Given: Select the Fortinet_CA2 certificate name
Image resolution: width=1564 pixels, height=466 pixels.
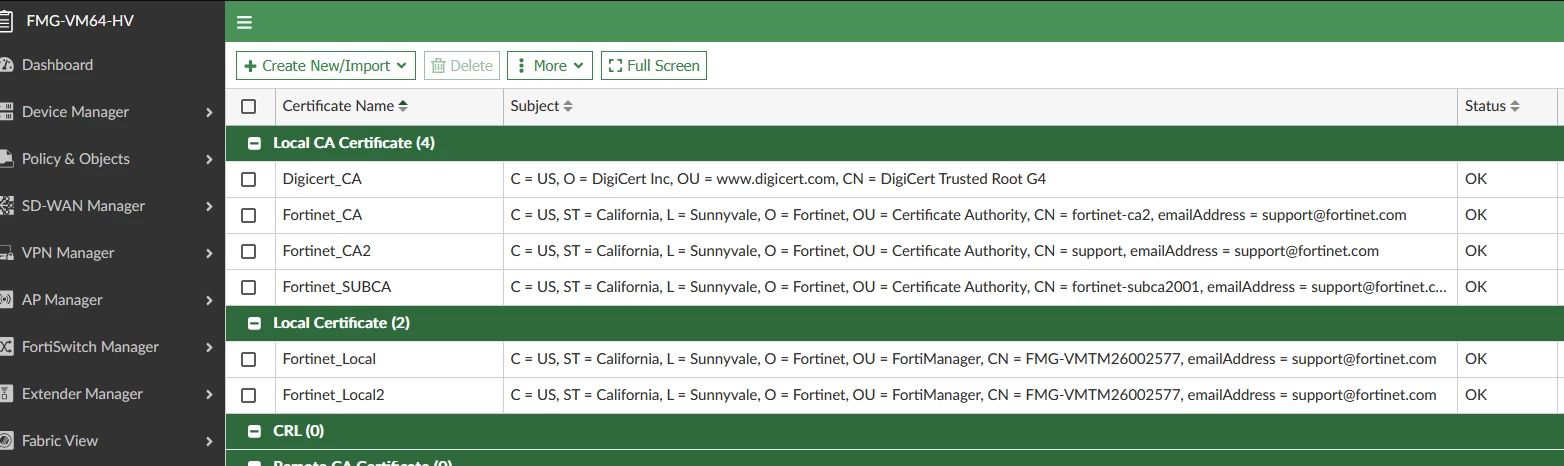Looking at the screenshot, I should click(x=327, y=251).
